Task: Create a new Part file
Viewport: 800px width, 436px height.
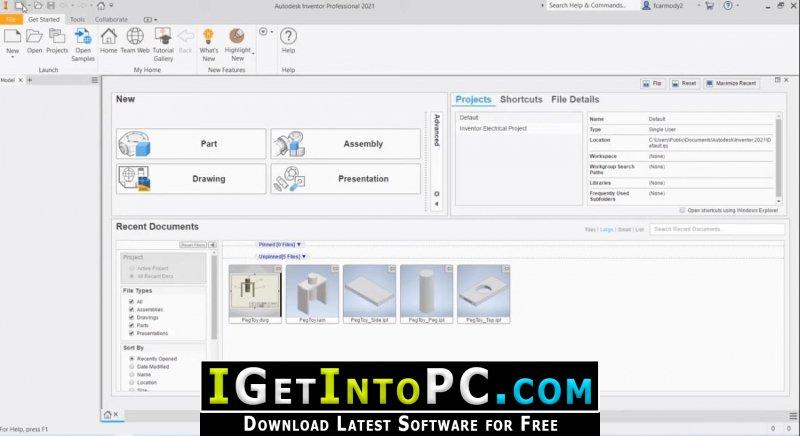Action: (x=191, y=144)
